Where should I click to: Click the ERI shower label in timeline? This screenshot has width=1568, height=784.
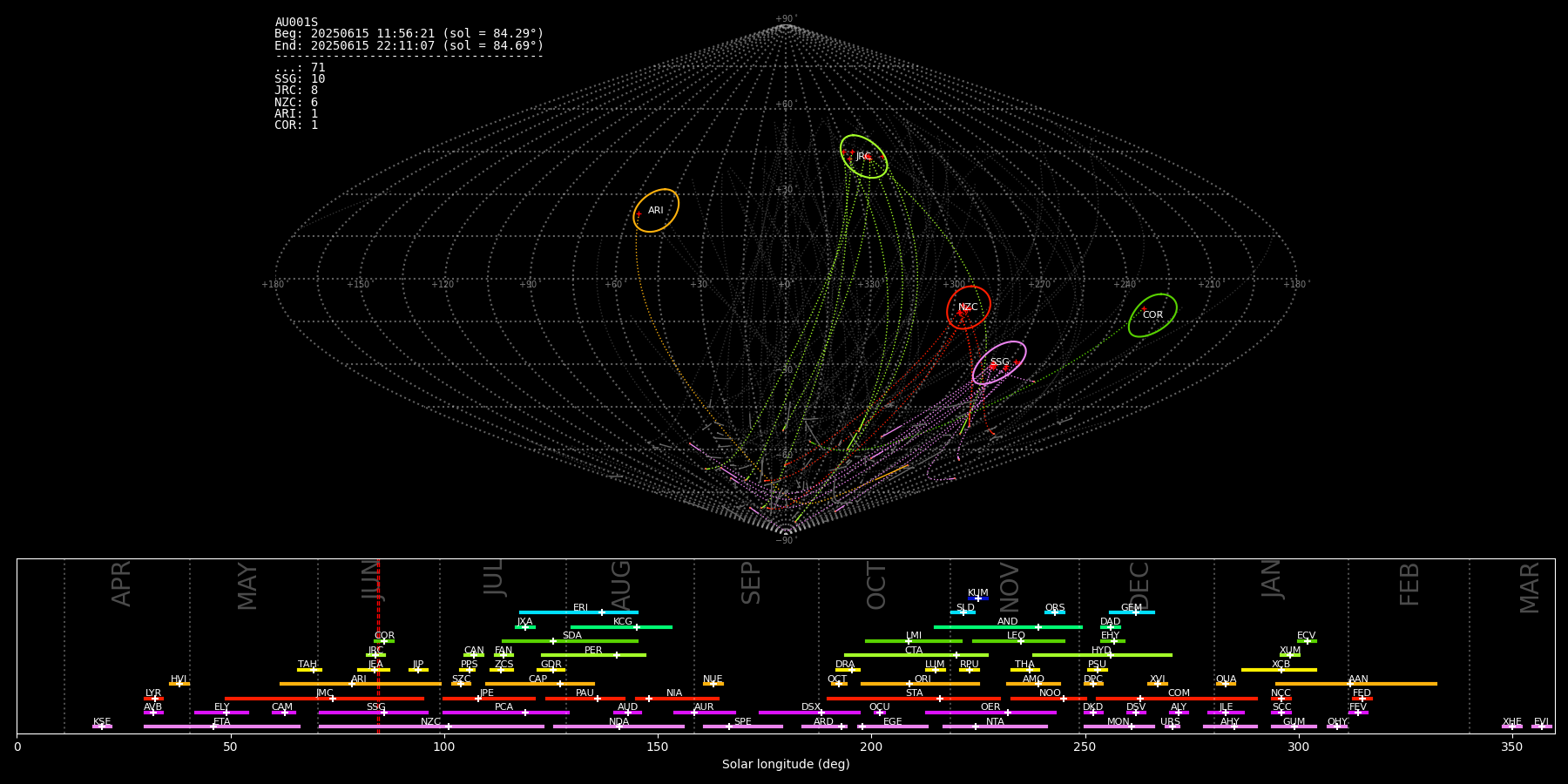[x=580, y=608]
